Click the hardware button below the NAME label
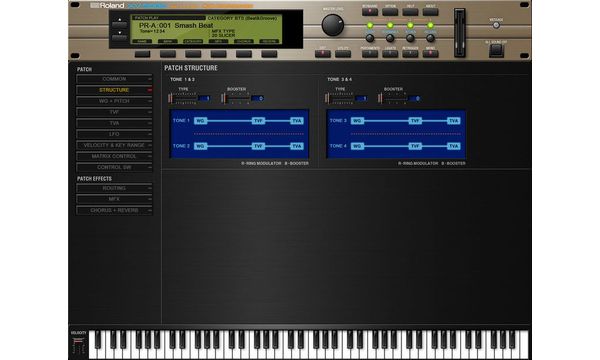The height and width of the screenshot is (360, 600). tap(142, 54)
